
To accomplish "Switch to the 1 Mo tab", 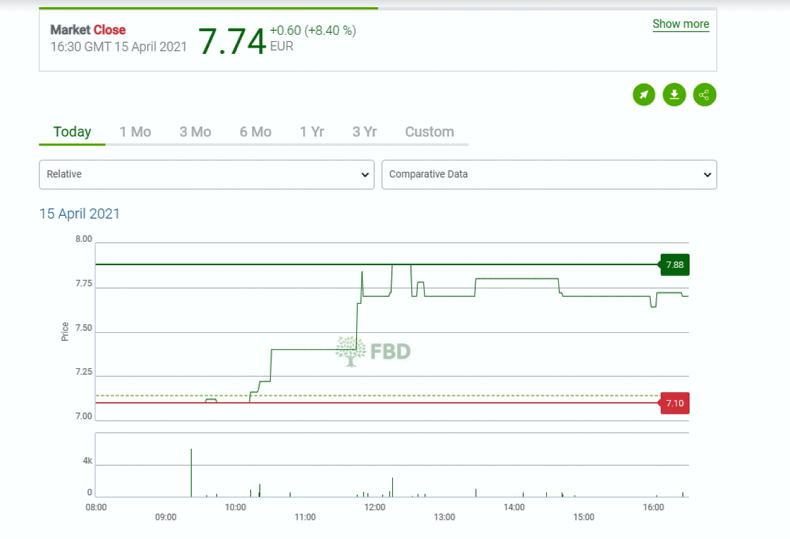I will pyautogui.click(x=135, y=132).
